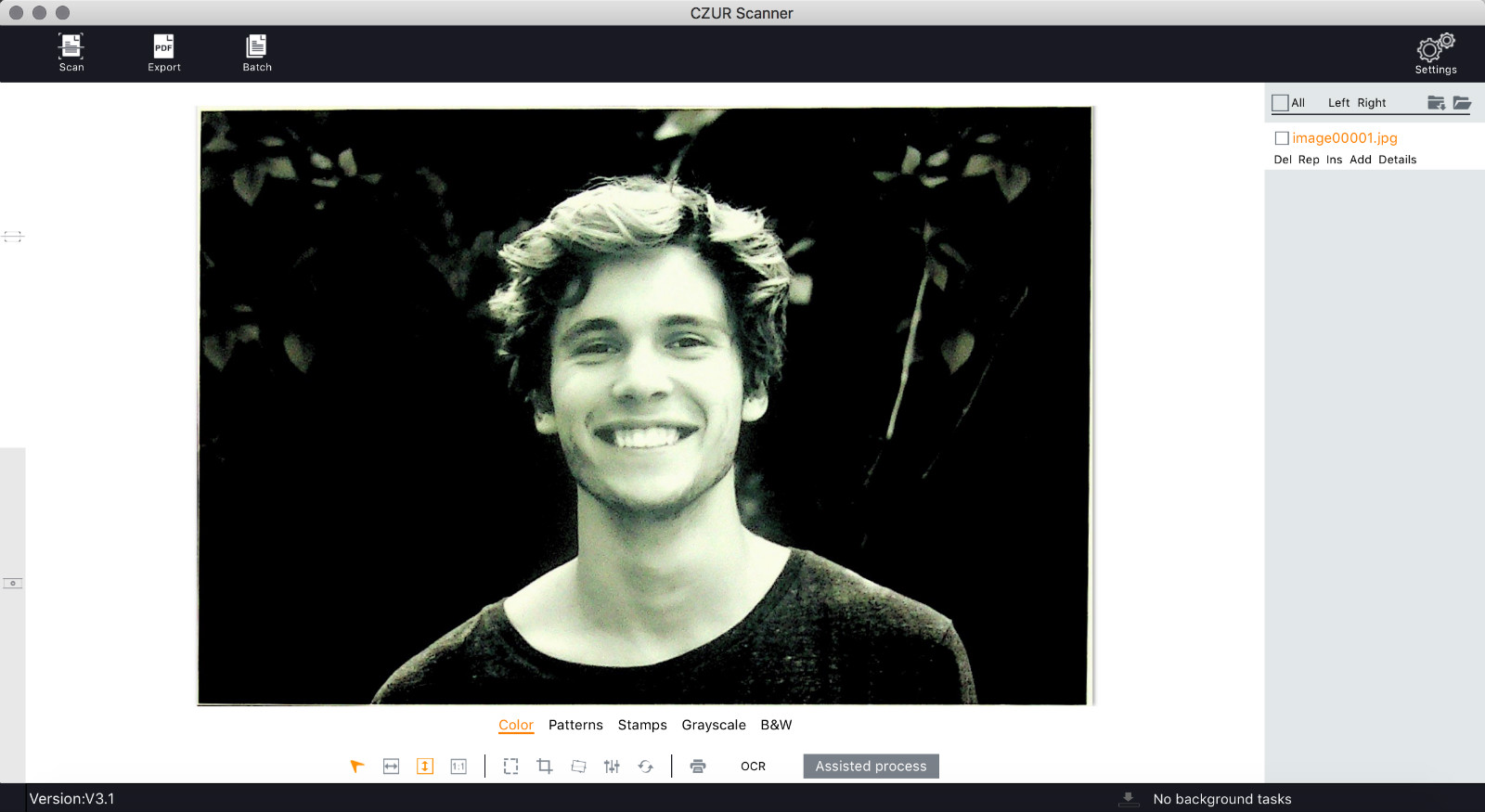Screen dimensions: 1485x812
Task: Click the scanned portrait image preview
Action: pos(645,406)
